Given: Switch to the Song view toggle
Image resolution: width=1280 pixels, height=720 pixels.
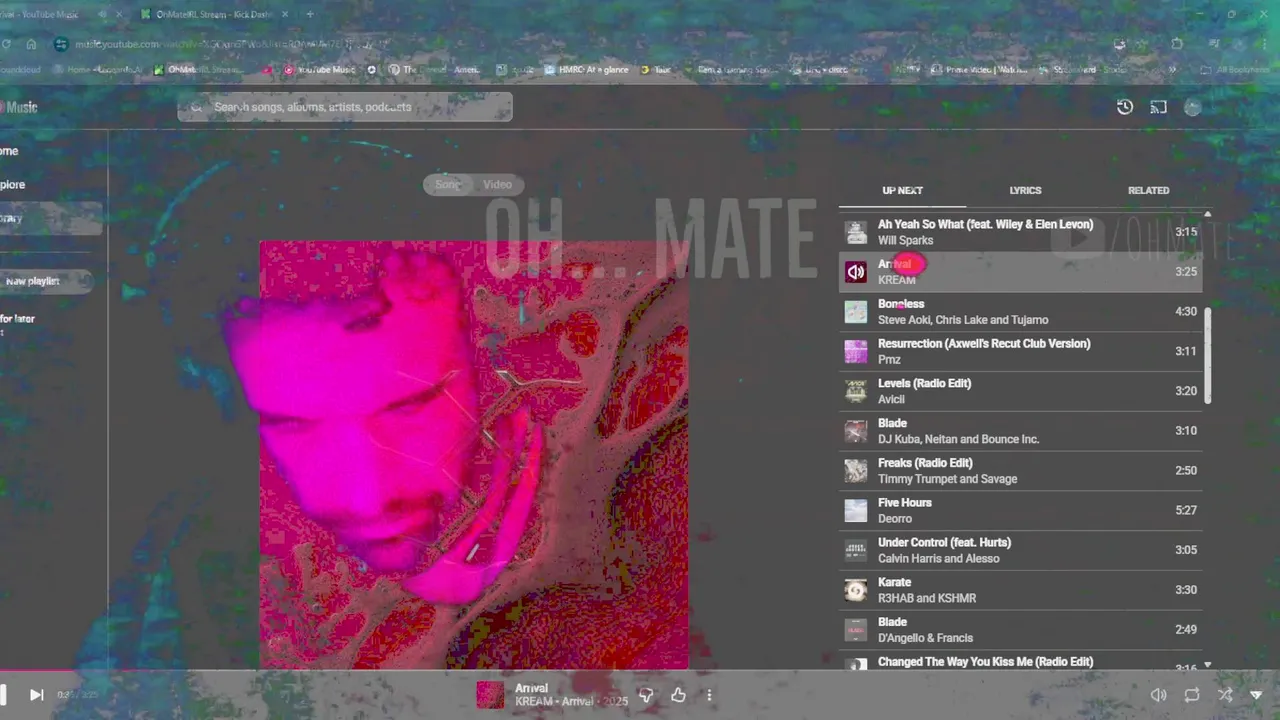Looking at the screenshot, I should click(x=448, y=184).
